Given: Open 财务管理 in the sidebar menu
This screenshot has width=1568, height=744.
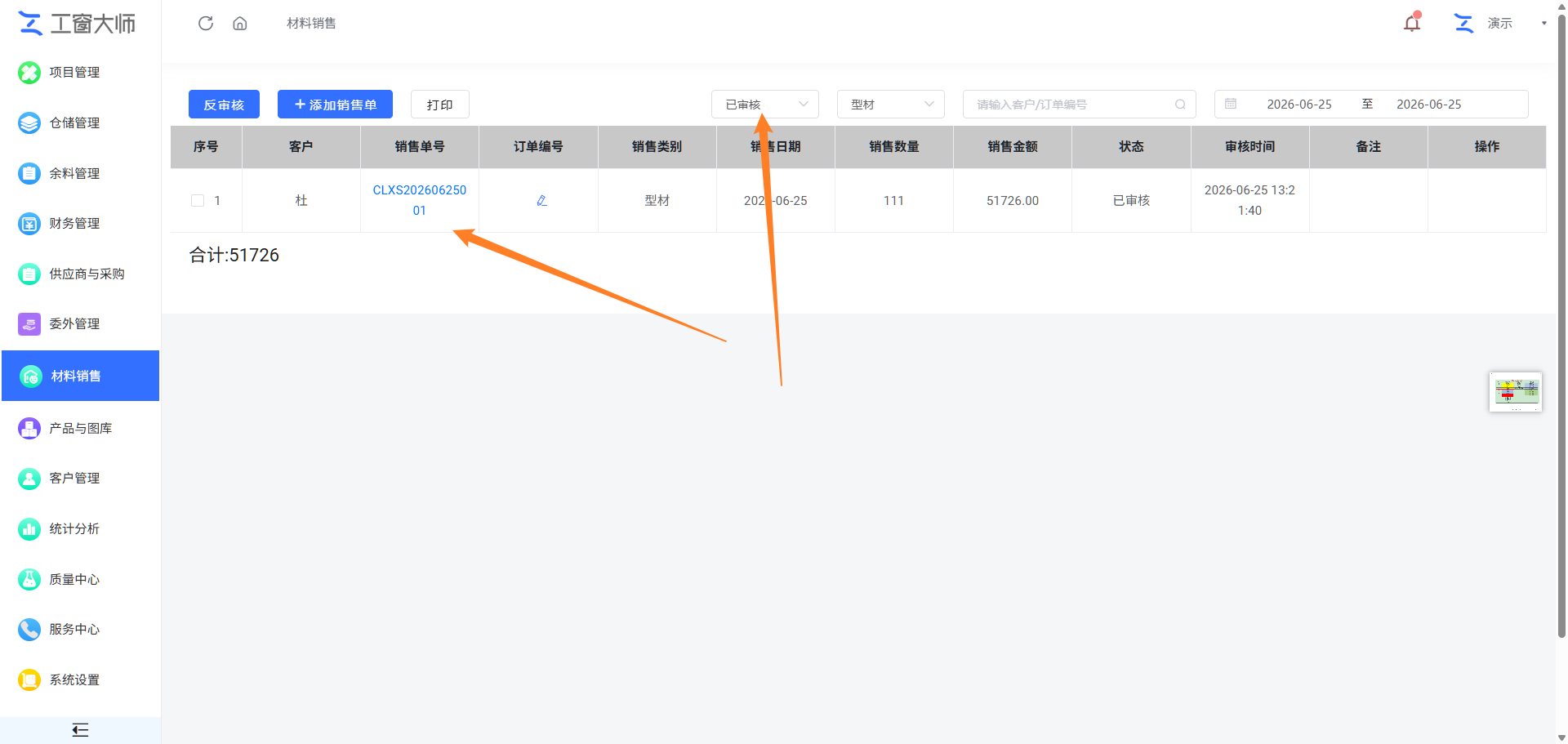Looking at the screenshot, I should click(74, 223).
